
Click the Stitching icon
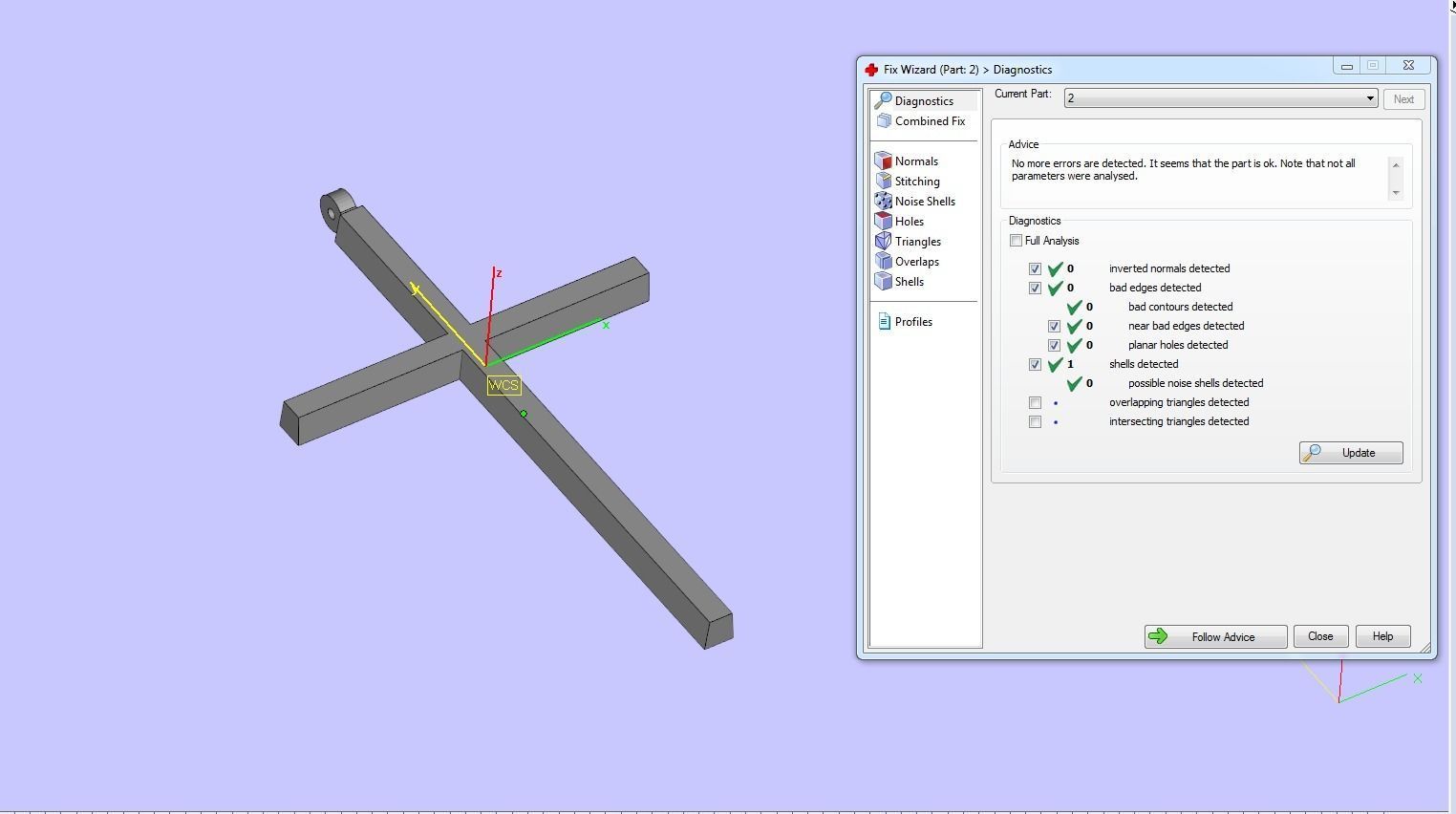pyautogui.click(x=883, y=182)
